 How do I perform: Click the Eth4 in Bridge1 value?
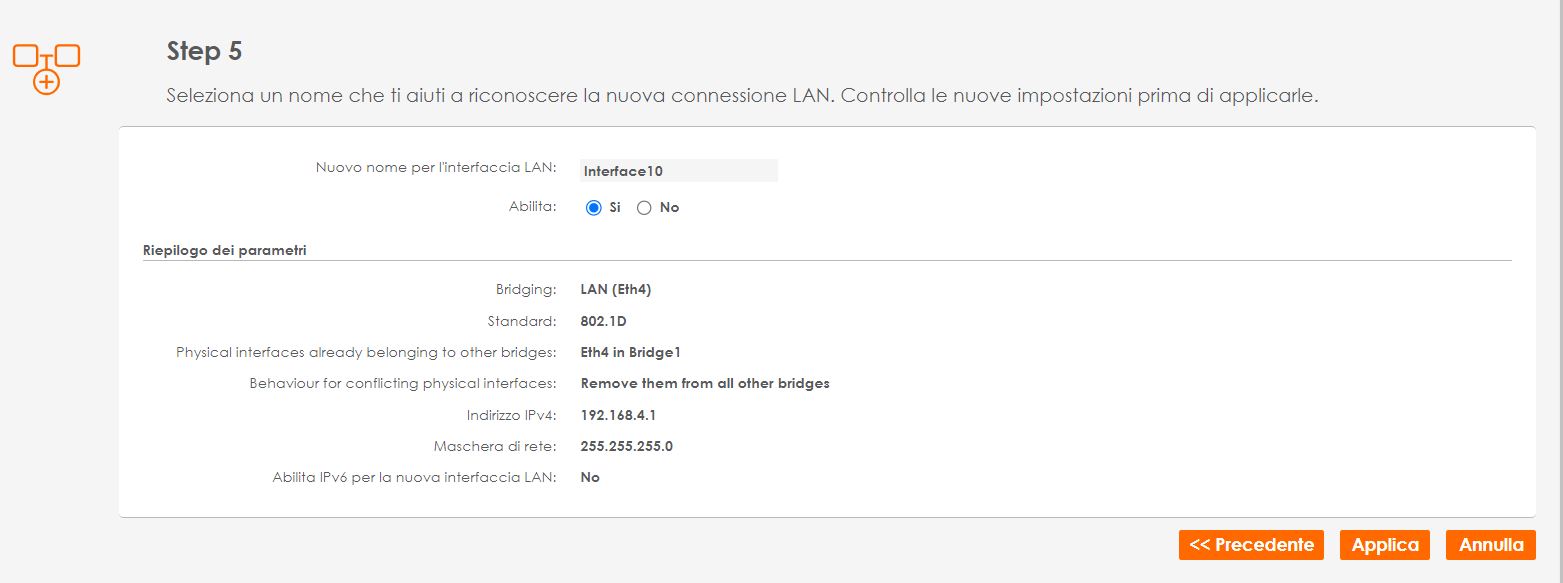point(631,353)
